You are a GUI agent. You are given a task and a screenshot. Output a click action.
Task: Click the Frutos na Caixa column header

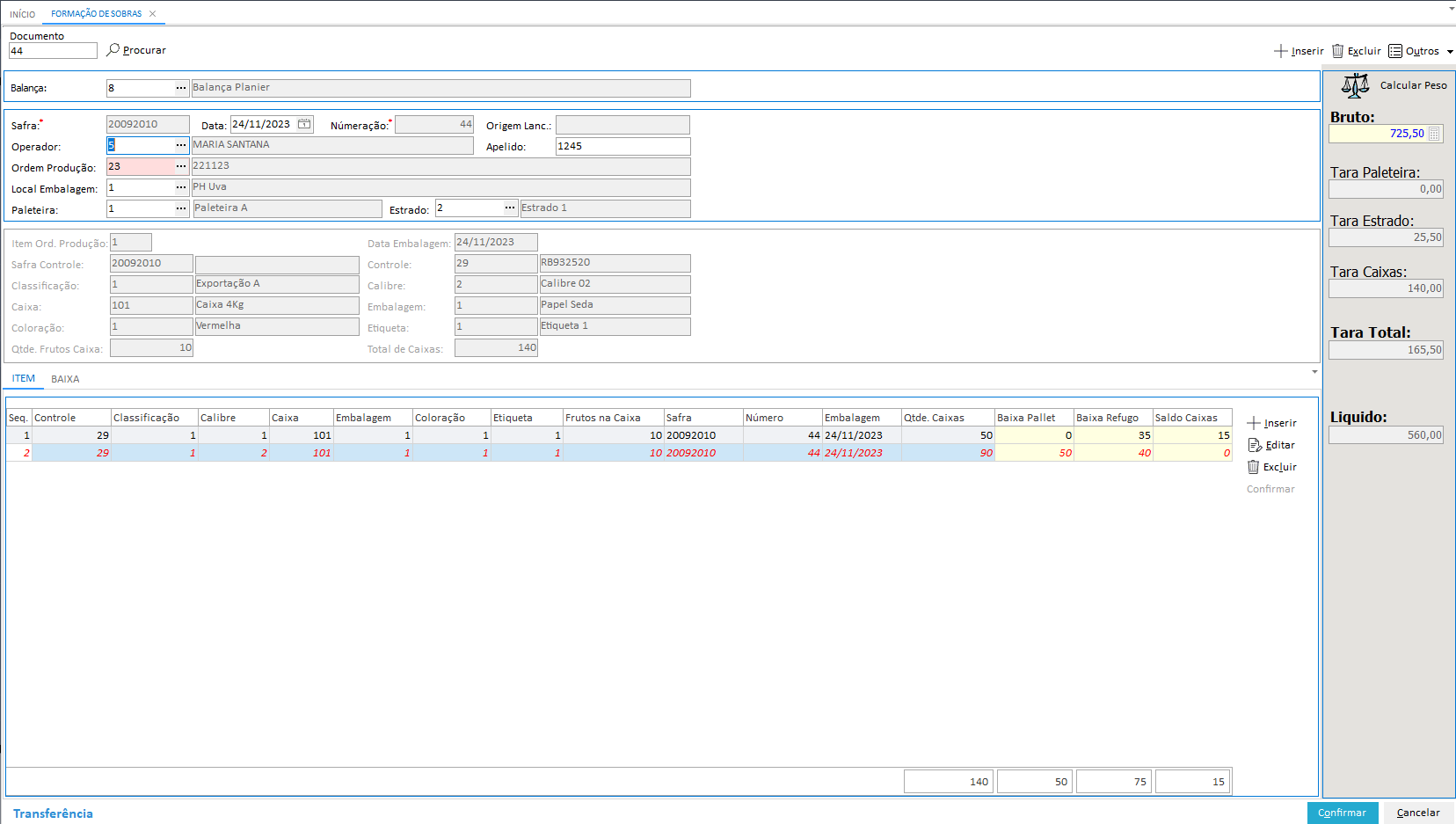[613, 418]
